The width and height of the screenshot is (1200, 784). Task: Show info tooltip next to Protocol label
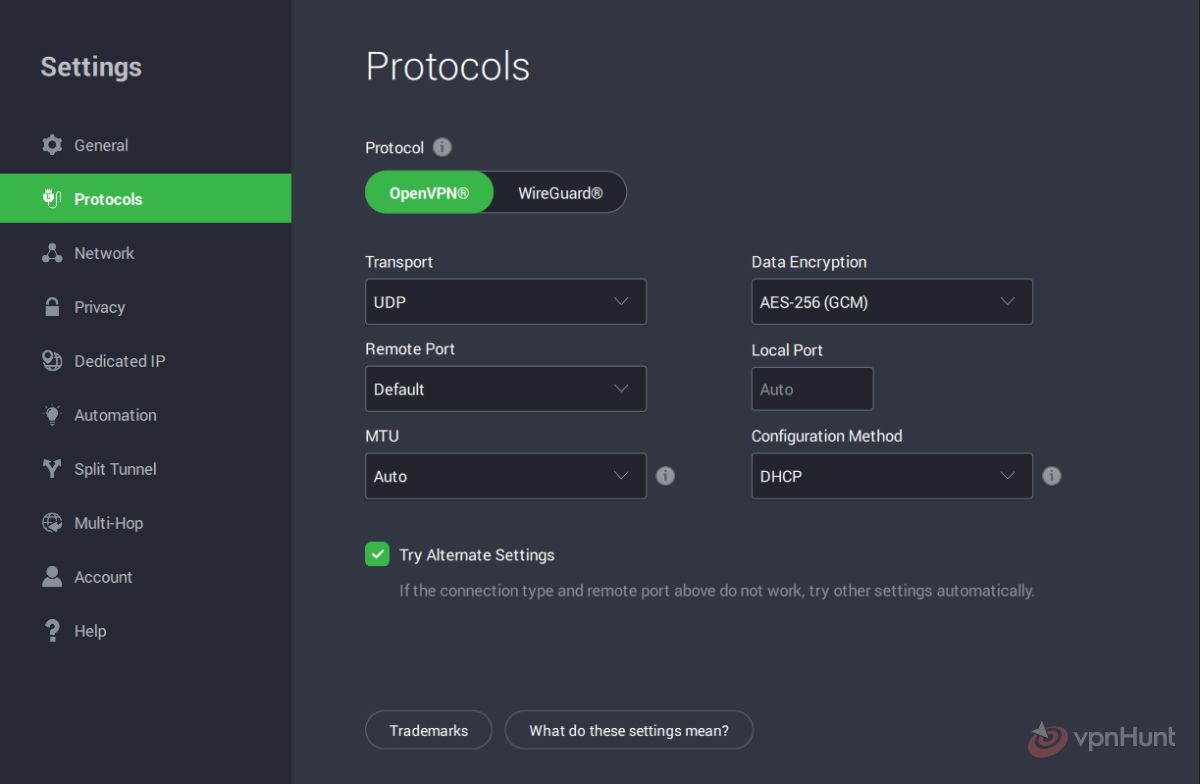tap(442, 147)
